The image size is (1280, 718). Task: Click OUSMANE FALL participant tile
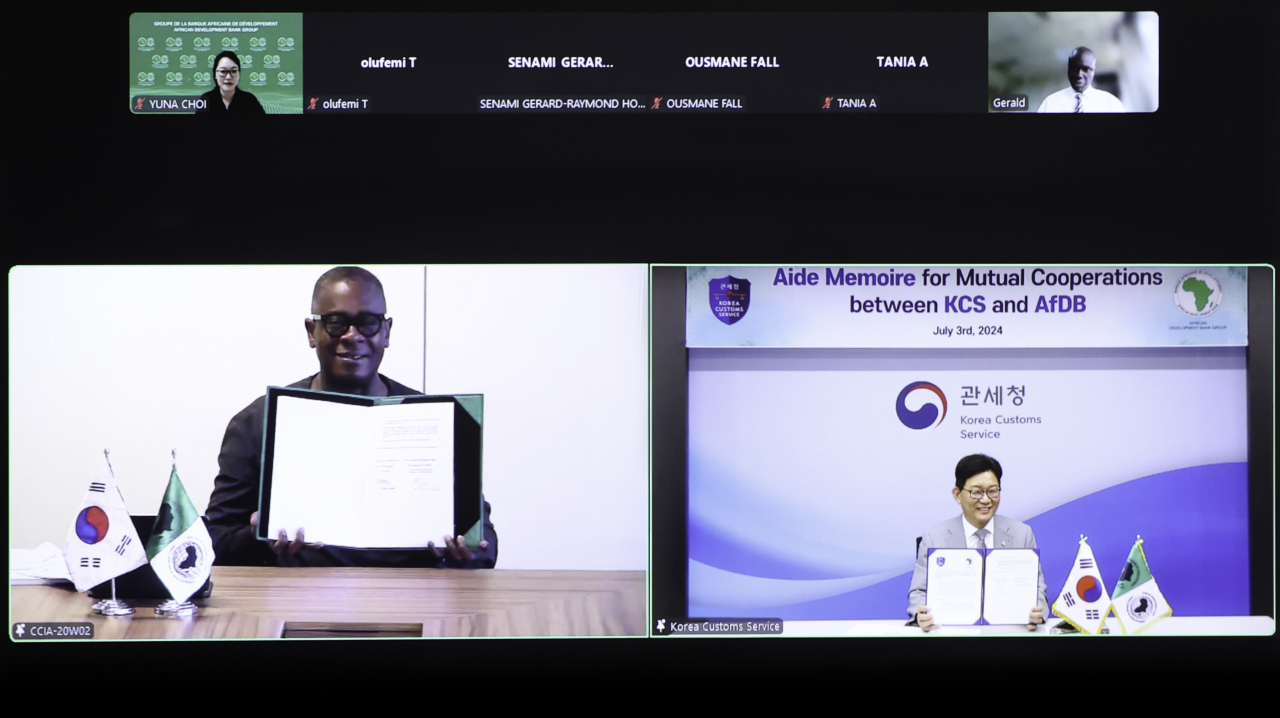click(731, 62)
